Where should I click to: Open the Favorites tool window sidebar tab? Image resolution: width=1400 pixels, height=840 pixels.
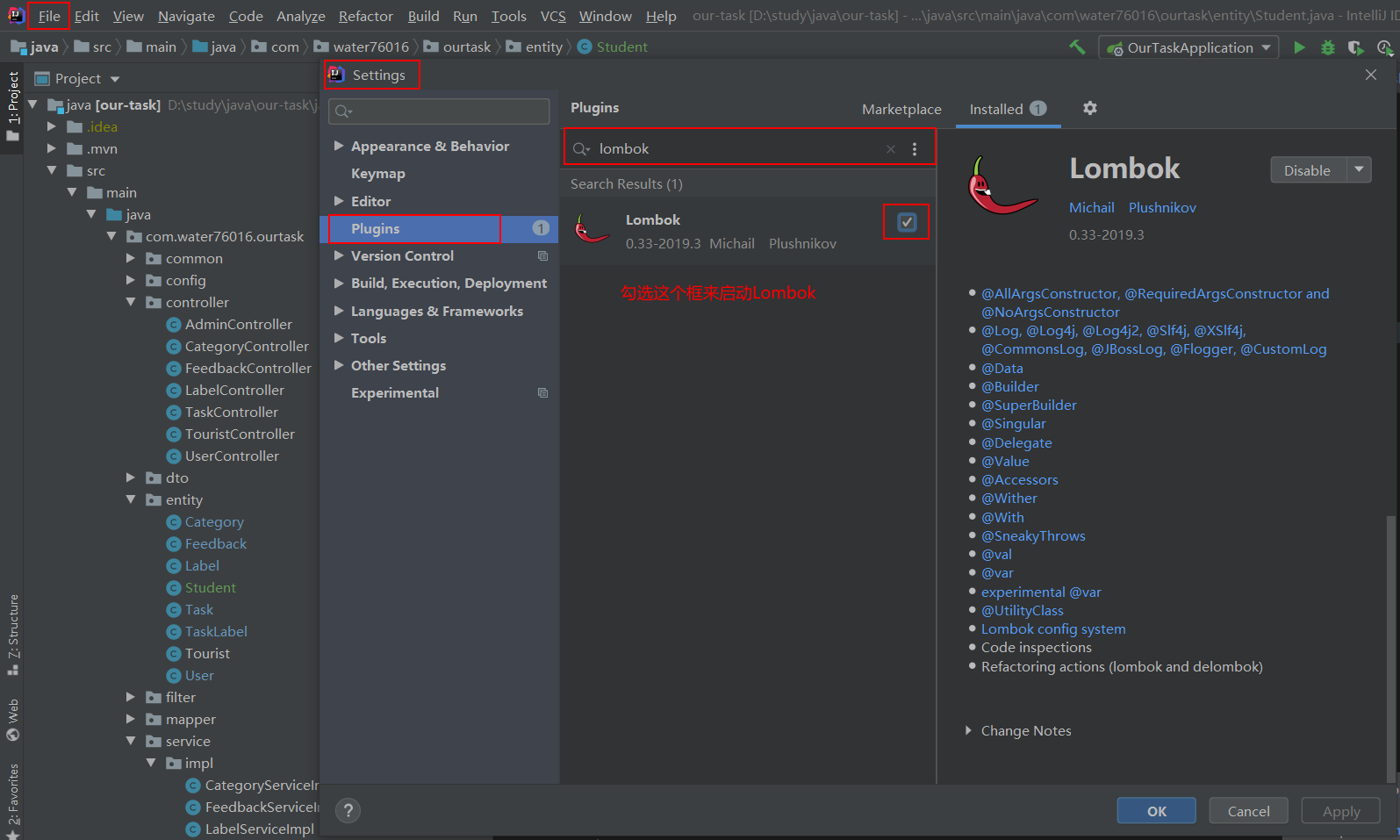tap(12, 801)
